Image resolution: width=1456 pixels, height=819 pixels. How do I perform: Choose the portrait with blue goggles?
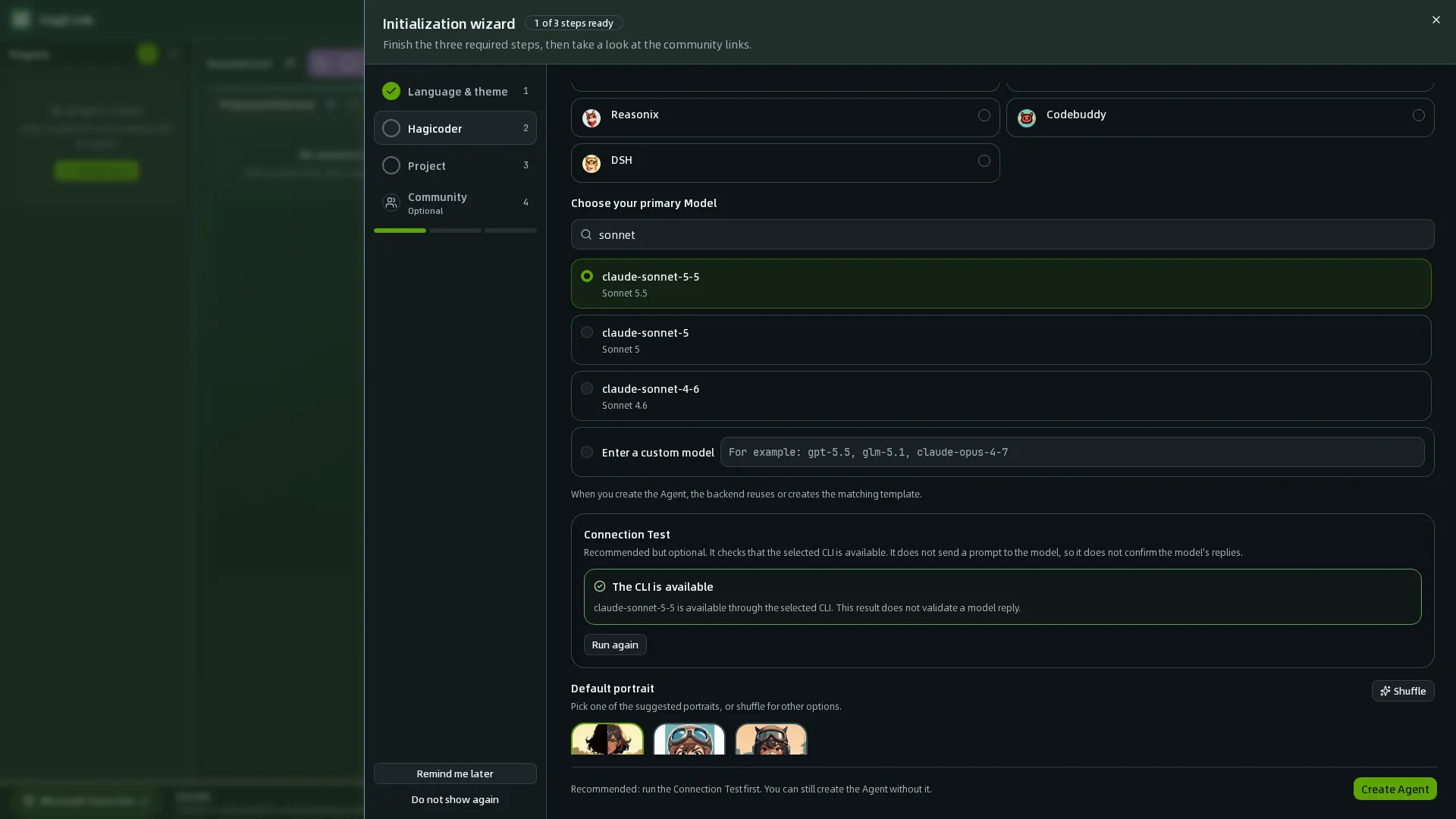pyautogui.click(x=689, y=739)
